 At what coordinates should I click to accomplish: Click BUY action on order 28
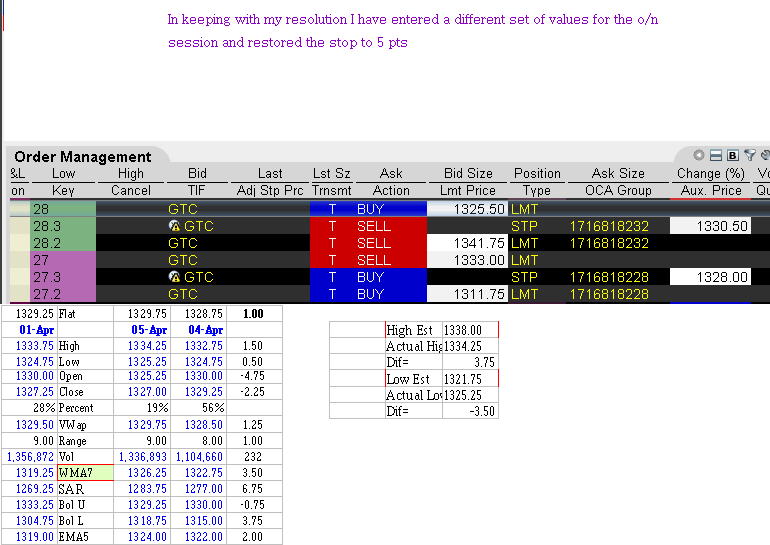pyautogui.click(x=370, y=209)
